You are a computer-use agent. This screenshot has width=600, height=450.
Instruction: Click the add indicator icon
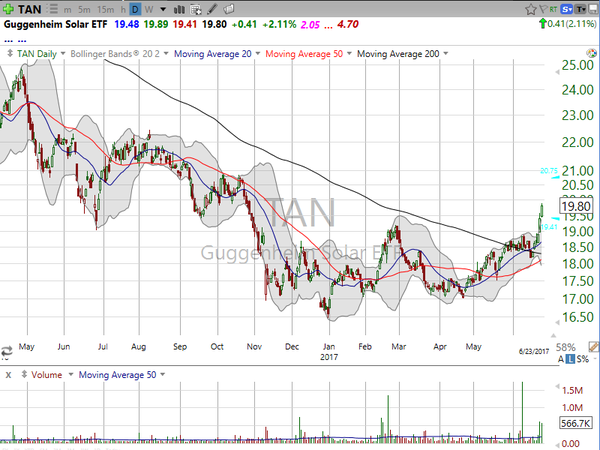tap(196, 9)
